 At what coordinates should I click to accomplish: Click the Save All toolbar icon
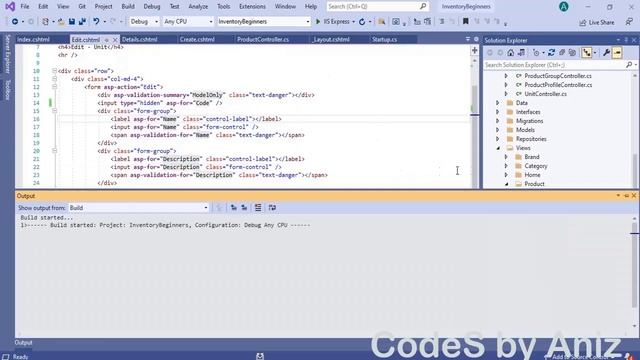point(82,22)
